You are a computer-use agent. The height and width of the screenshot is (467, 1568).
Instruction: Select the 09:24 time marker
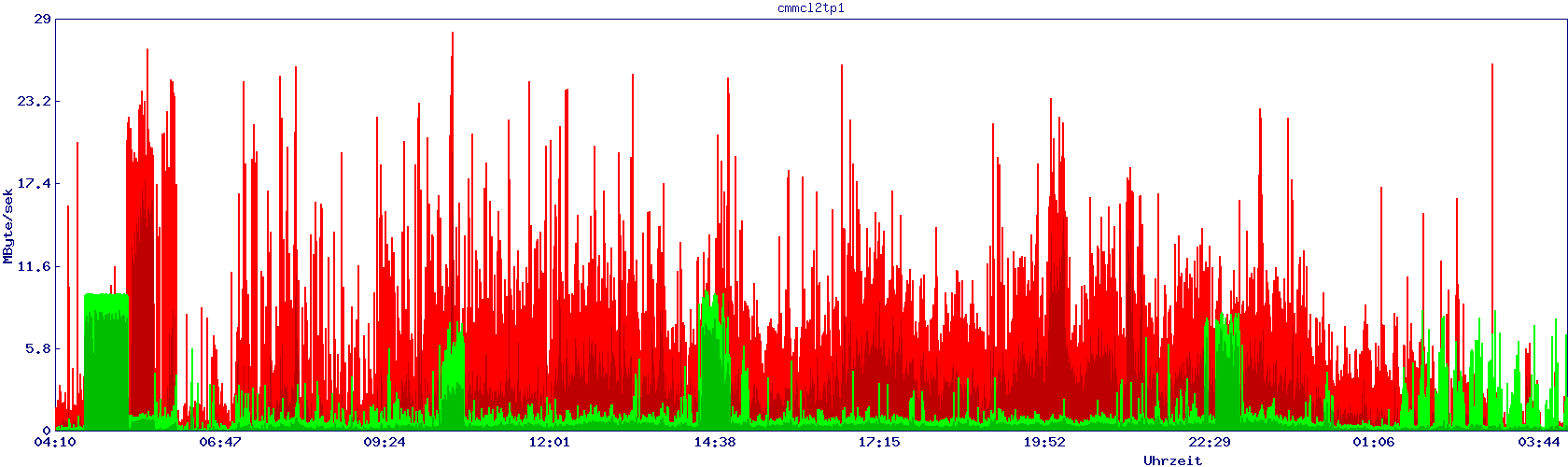point(385,442)
